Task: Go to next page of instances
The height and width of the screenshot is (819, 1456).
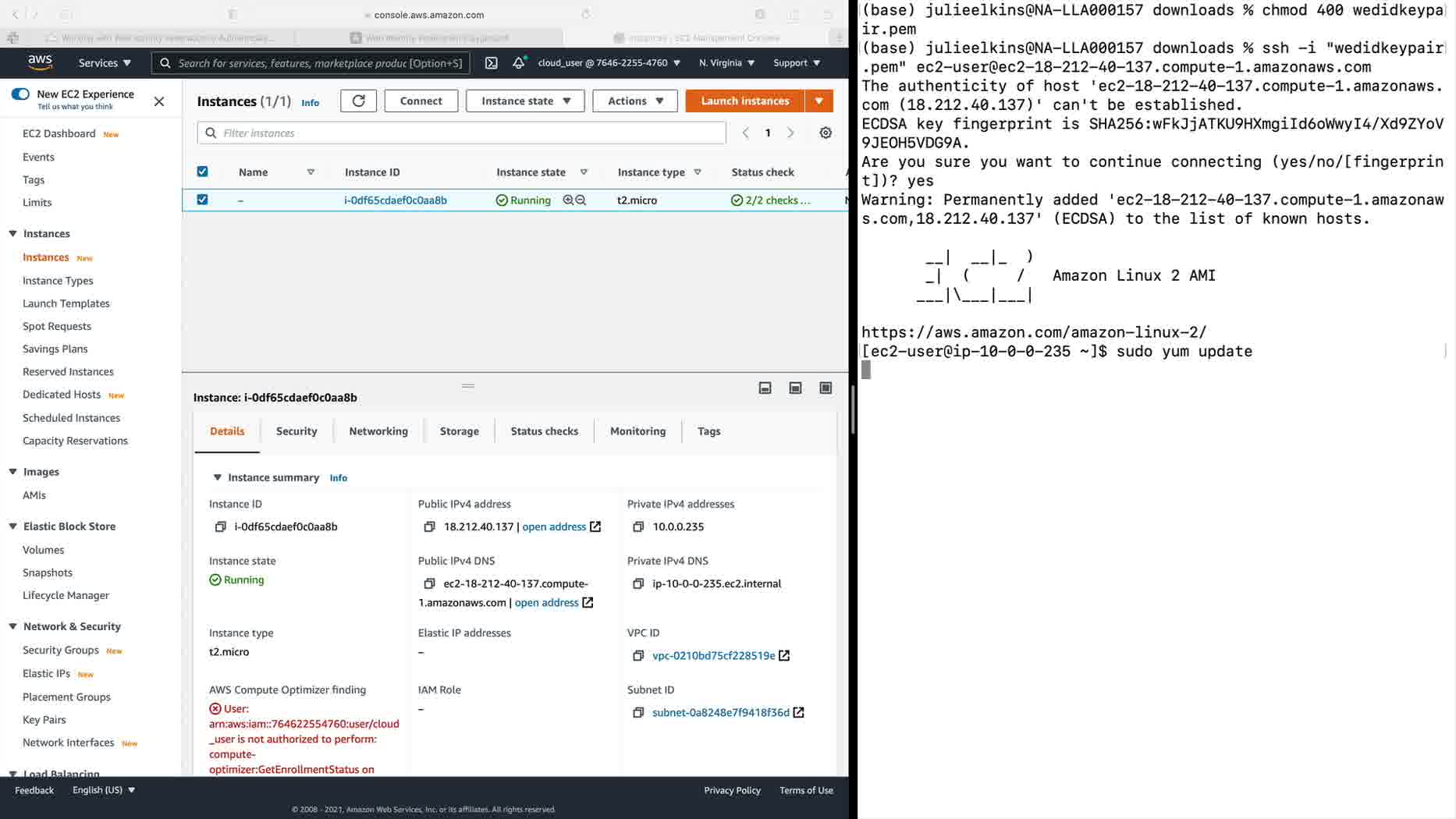Action: [790, 133]
